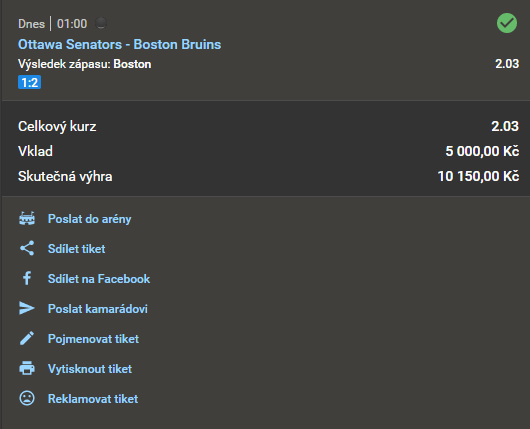
Task: Click Poslat kamarádovi link
Action: coord(98,309)
